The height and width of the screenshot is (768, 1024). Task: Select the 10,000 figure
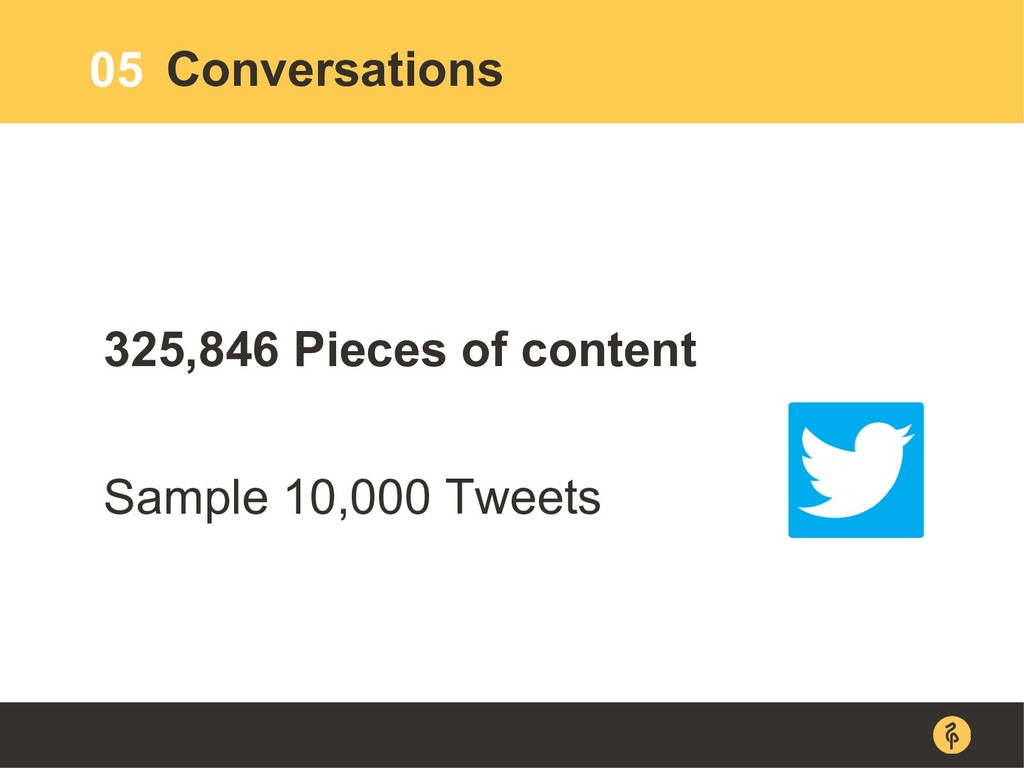[357, 498]
